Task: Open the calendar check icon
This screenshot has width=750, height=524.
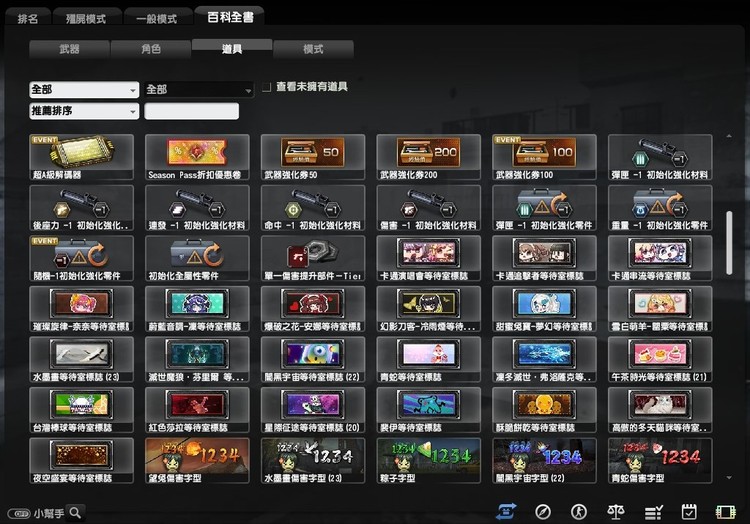Action: [x=689, y=511]
